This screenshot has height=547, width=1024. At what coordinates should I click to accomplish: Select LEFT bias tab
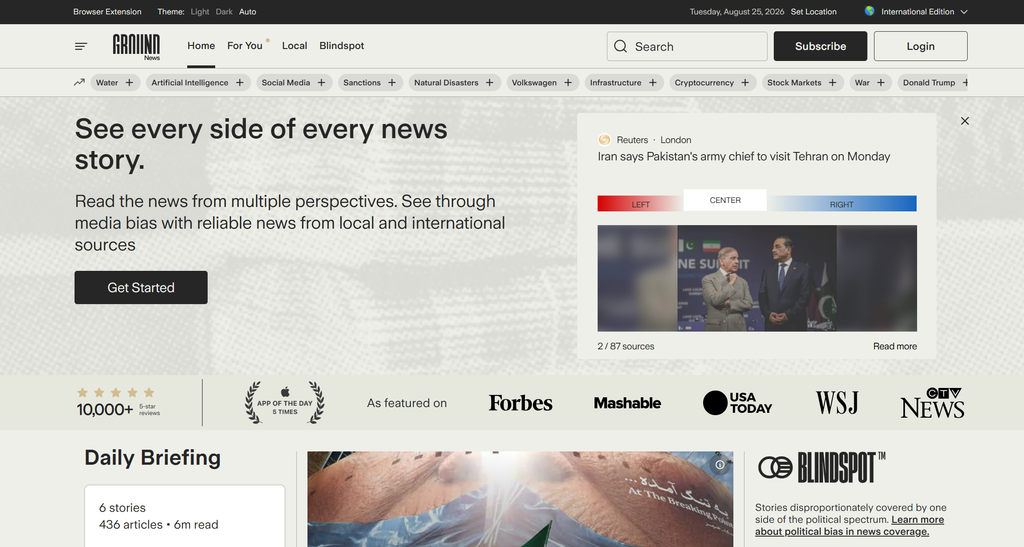[x=641, y=204]
